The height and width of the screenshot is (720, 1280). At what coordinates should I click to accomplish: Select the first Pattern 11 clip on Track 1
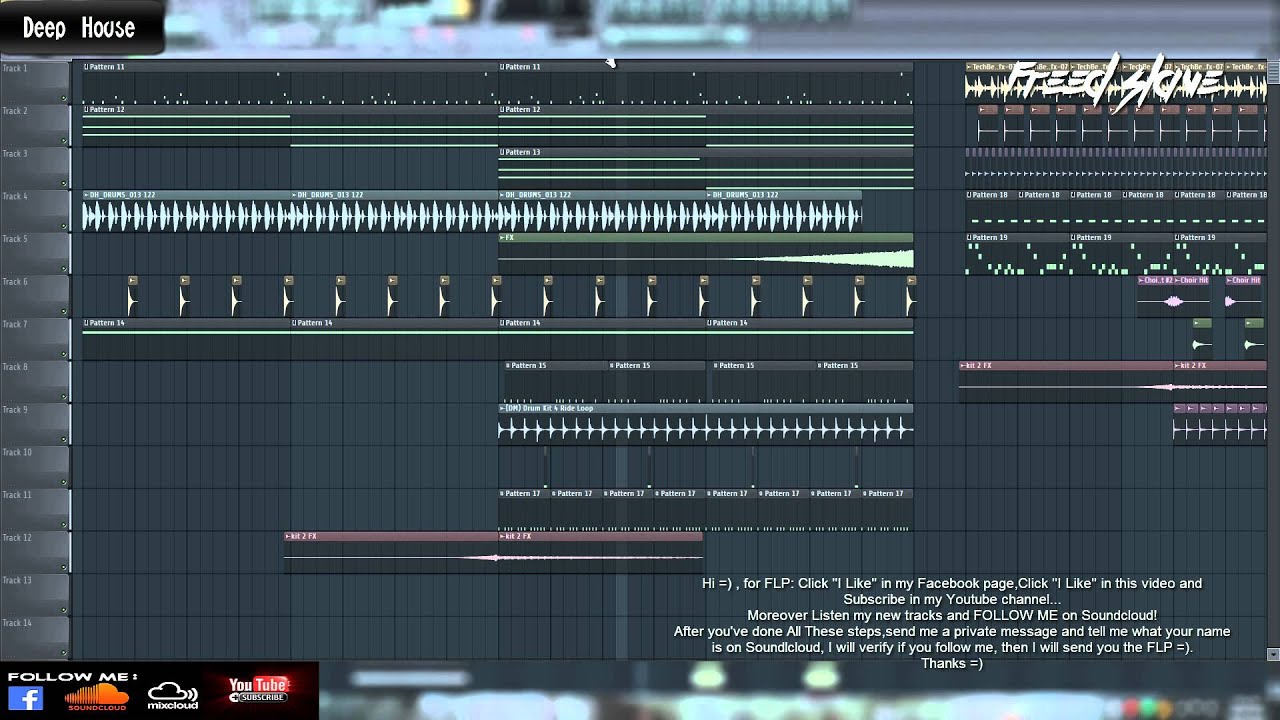tap(290, 83)
